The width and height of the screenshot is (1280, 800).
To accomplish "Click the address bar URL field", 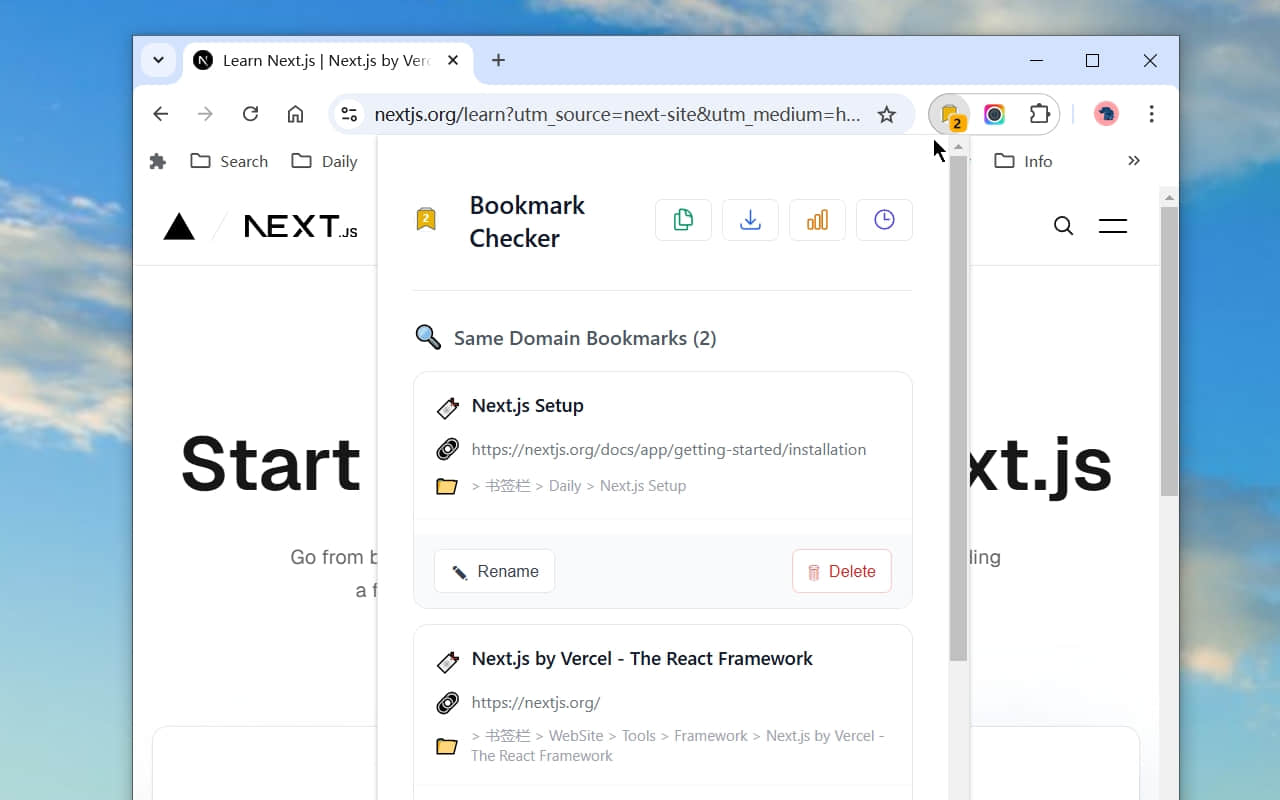I will 617,114.
